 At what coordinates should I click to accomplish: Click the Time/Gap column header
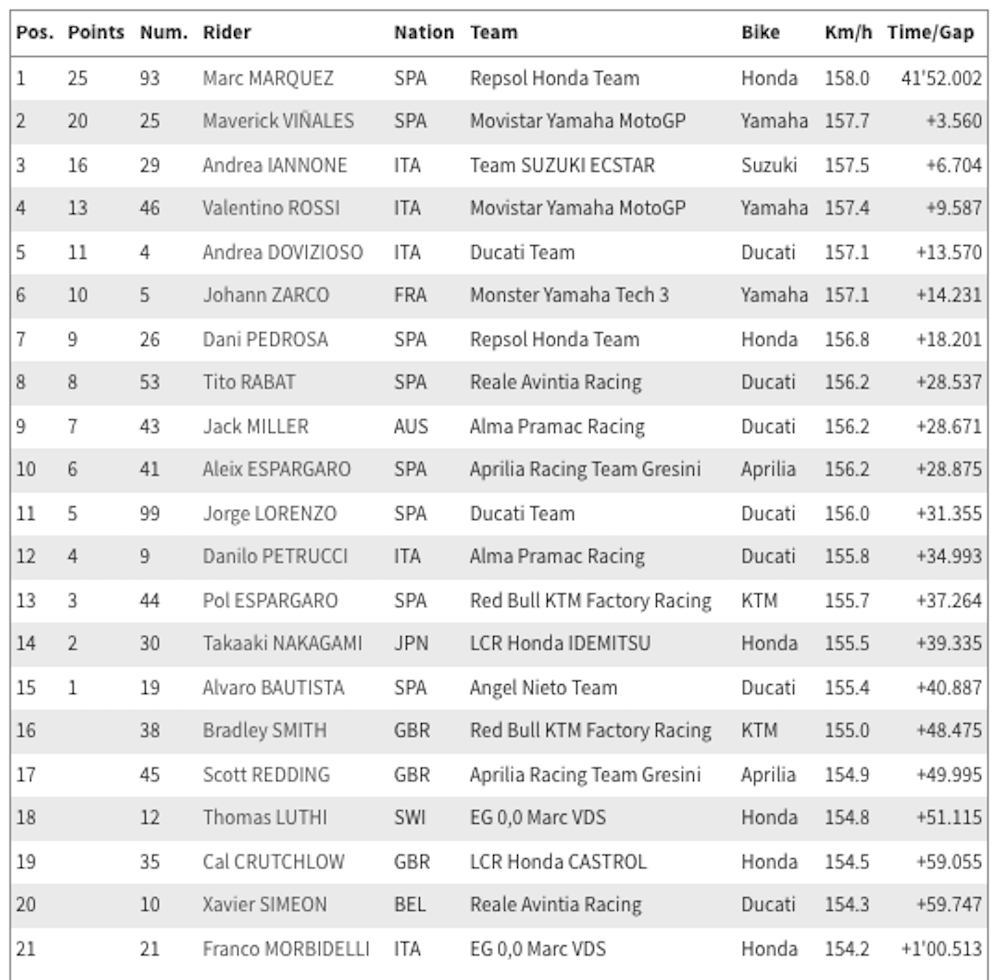click(930, 33)
